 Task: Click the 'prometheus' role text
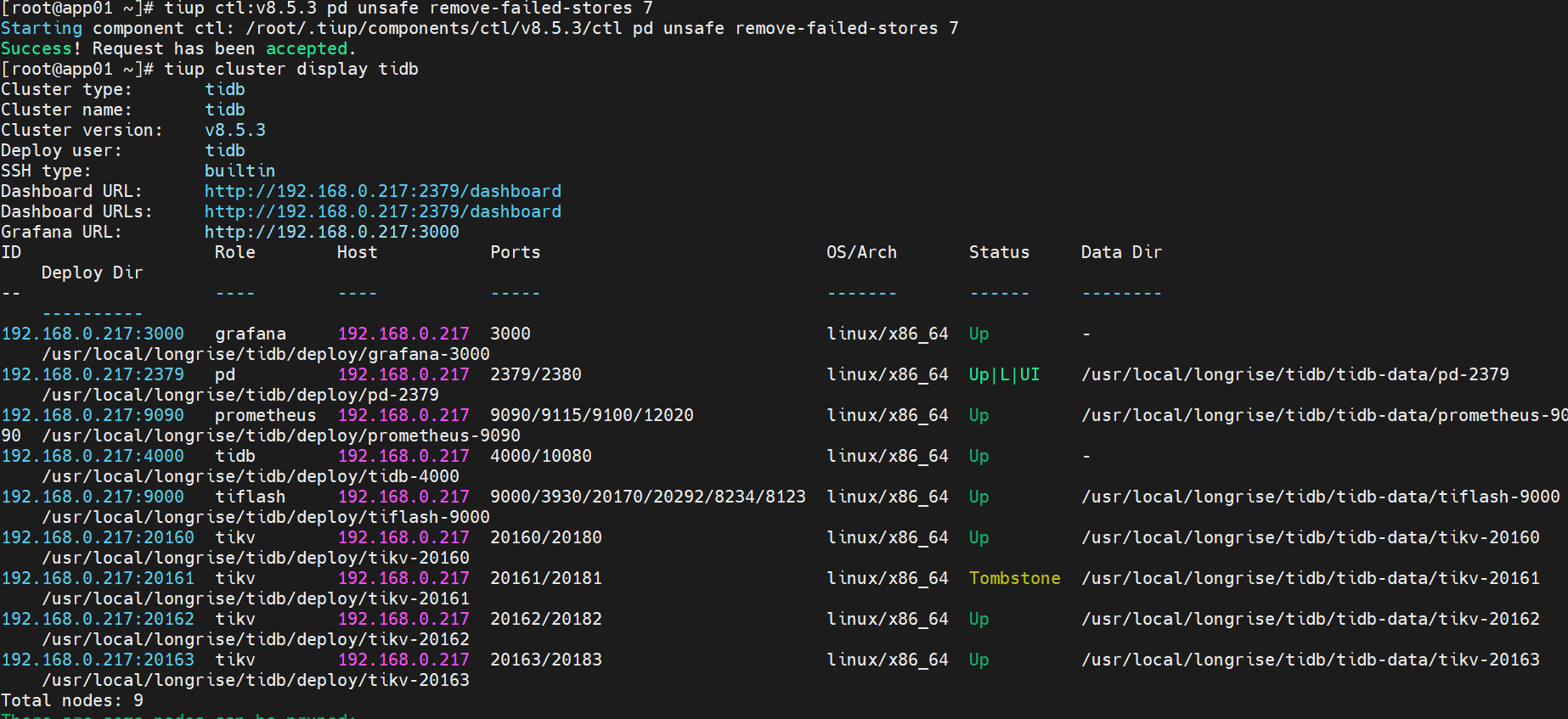(265, 415)
